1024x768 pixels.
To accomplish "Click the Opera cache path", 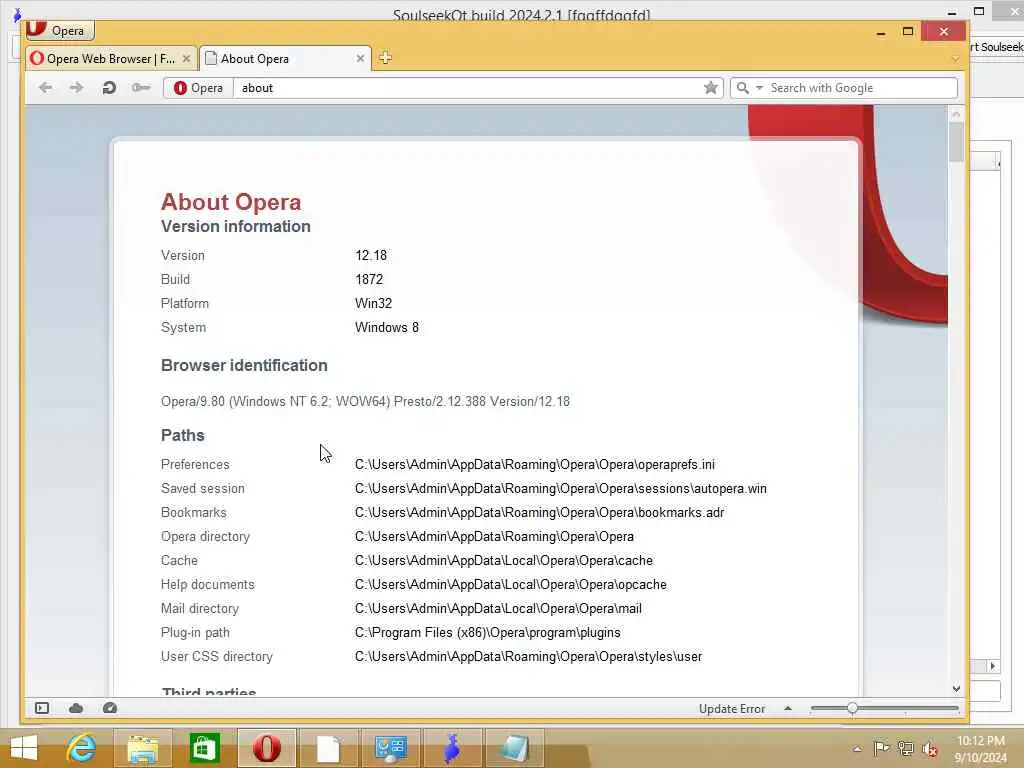I will click(504, 560).
